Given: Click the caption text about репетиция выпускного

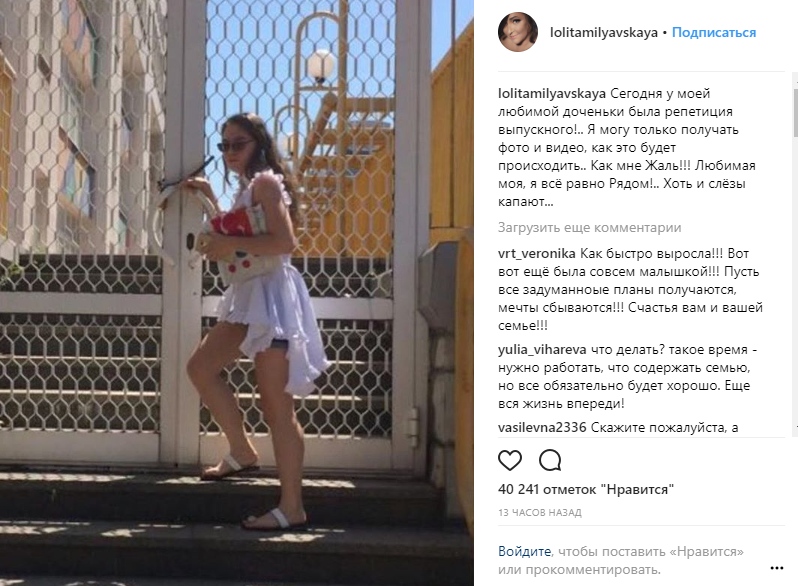Looking at the screenshot, I should (x=626, y=148).
